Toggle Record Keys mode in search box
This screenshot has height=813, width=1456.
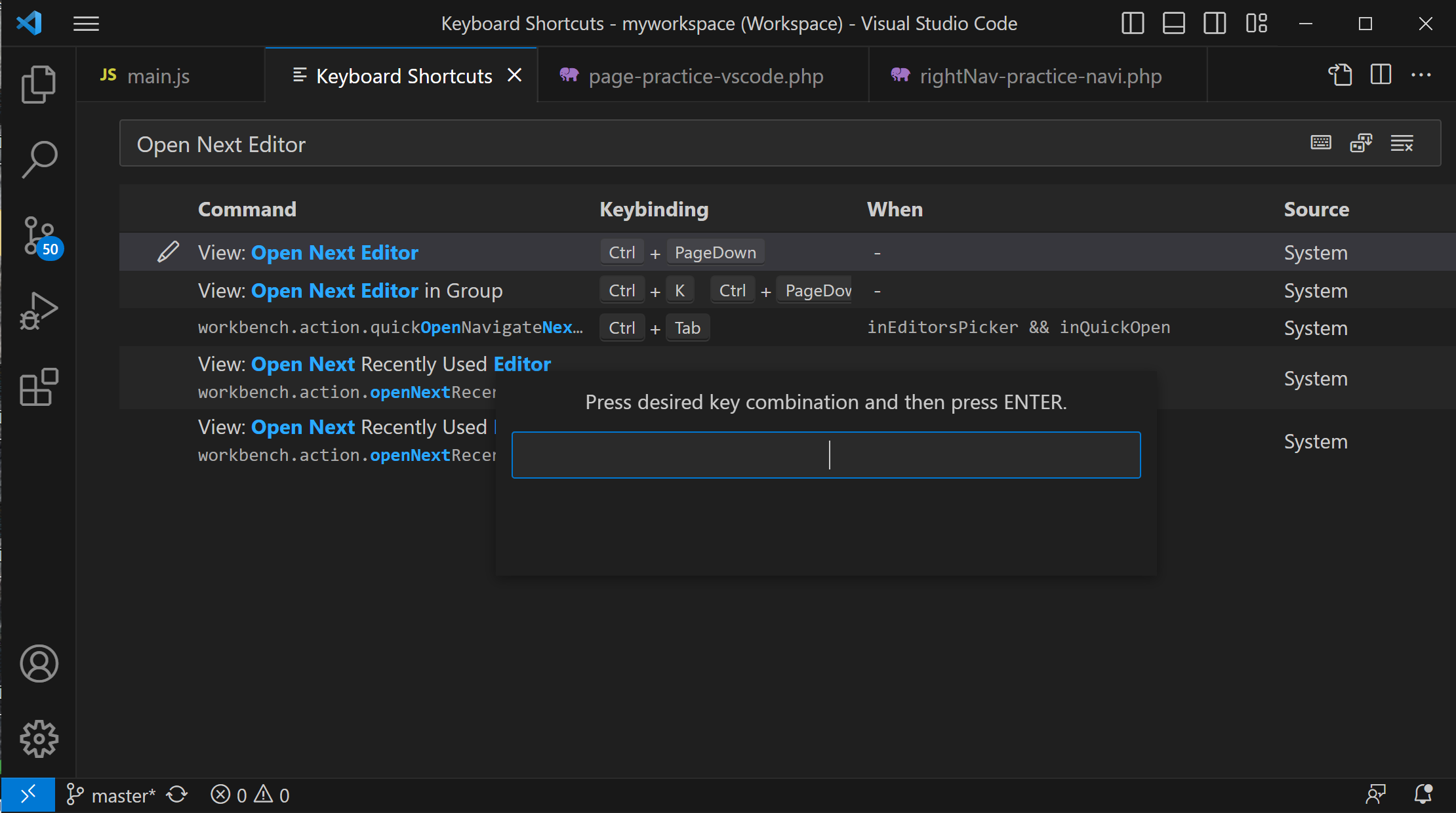pos(1321,143)
